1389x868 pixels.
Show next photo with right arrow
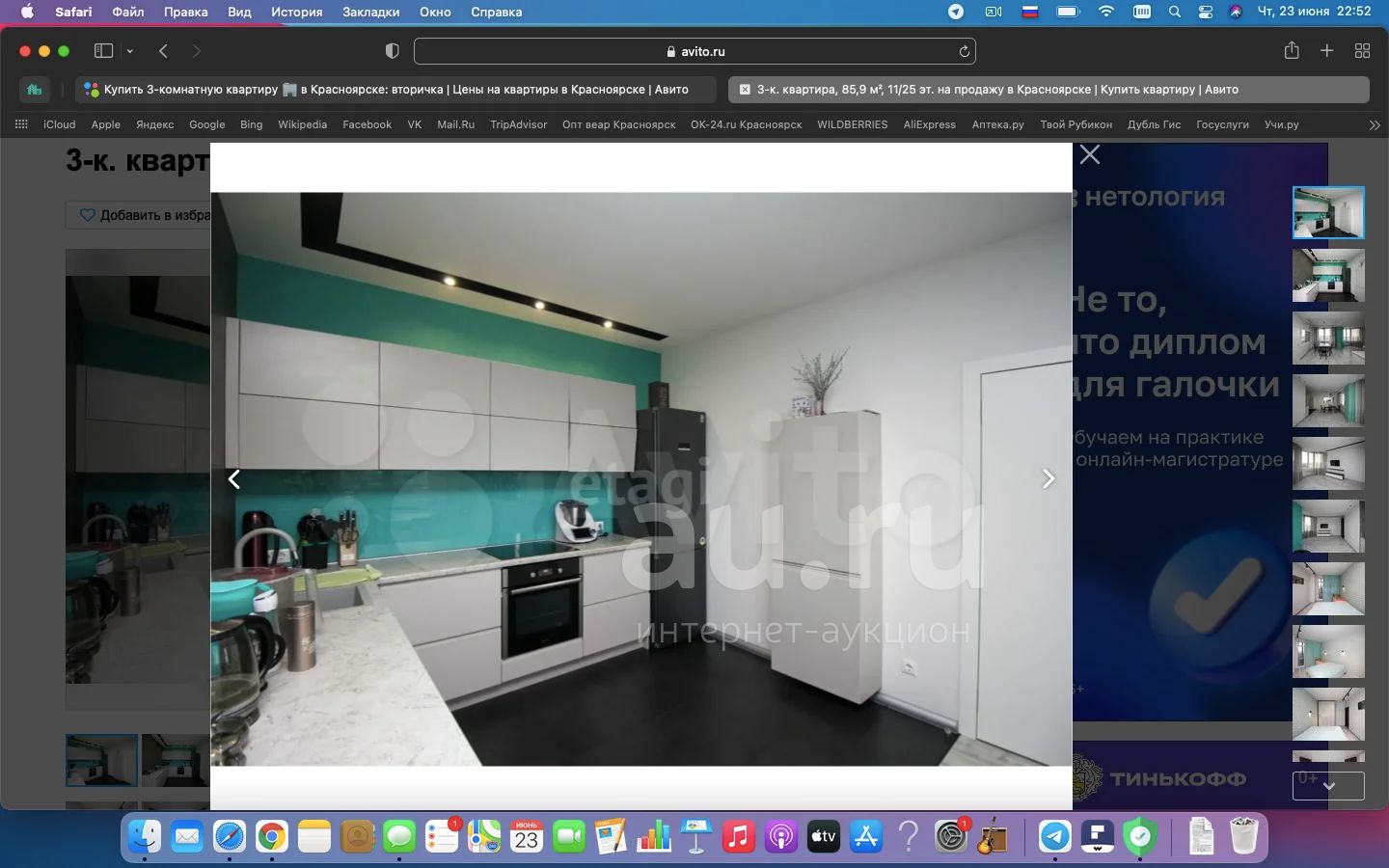pos(1049,479)
